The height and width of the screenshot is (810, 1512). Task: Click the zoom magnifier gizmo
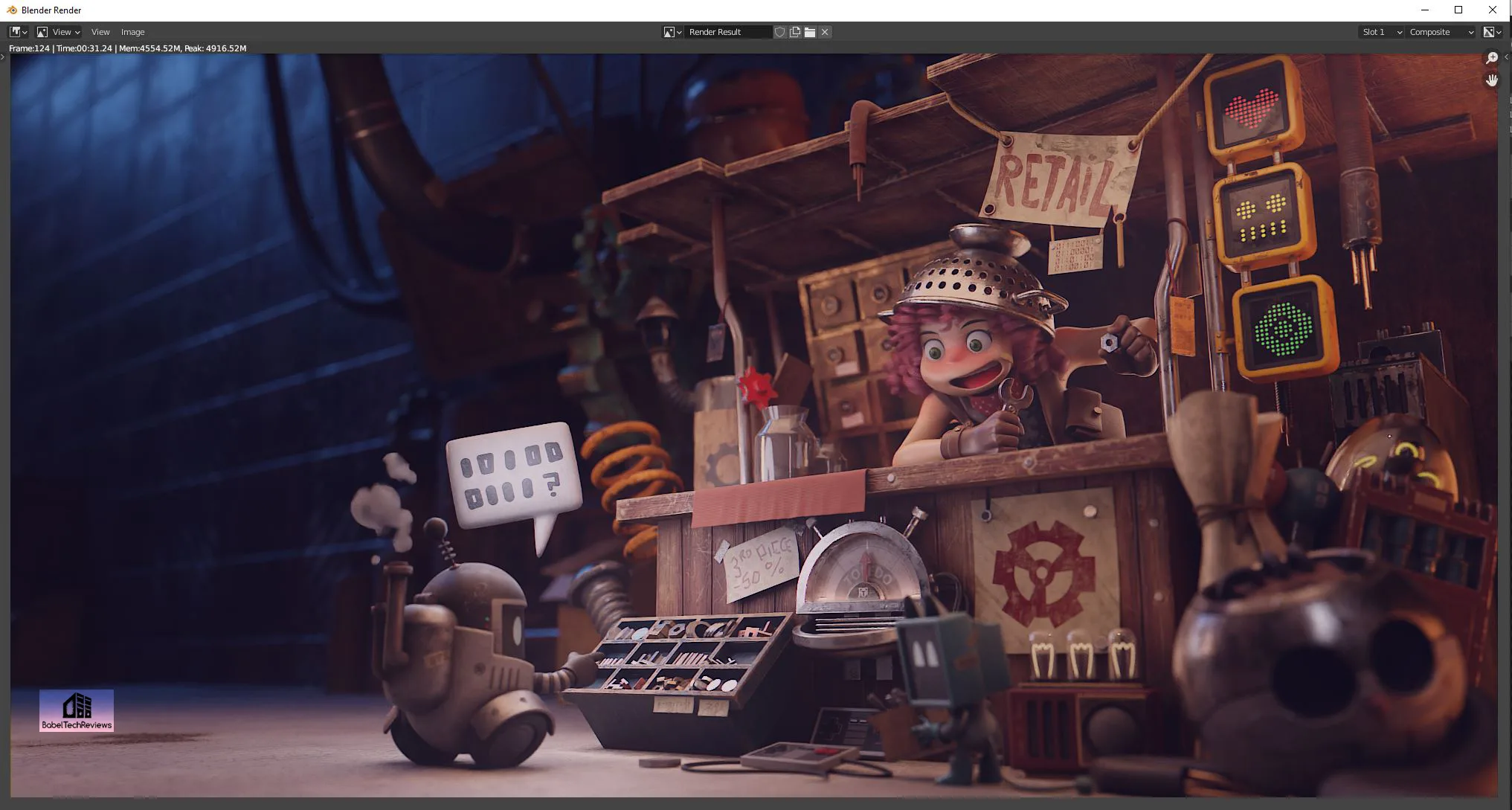[1491, 58]
